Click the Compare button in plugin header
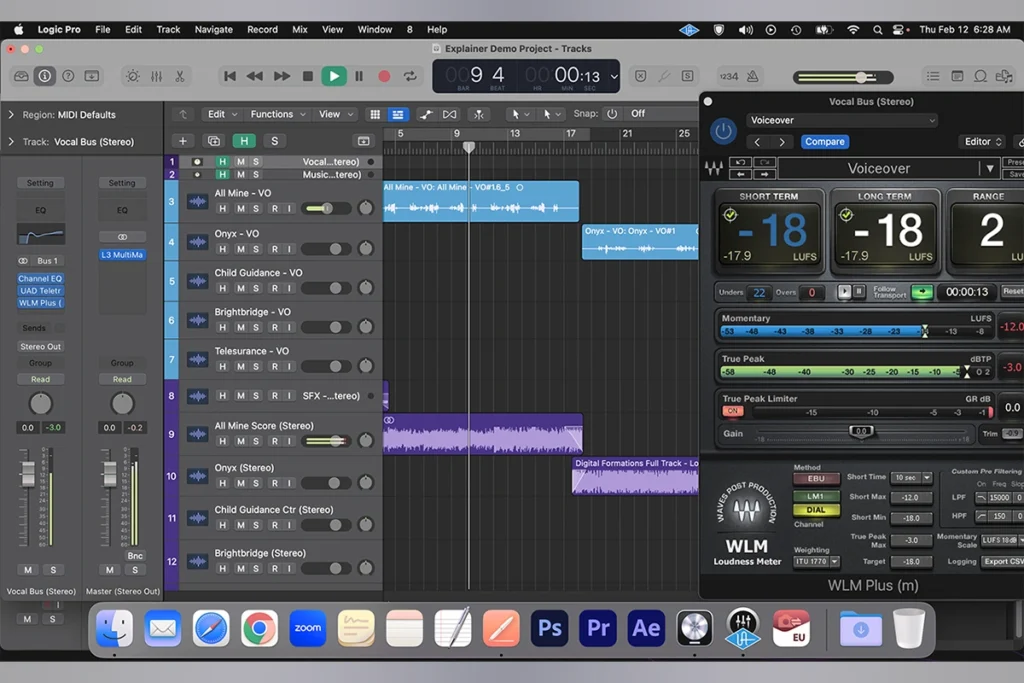The width and height of the screenshot is (1024, 683). click(824, 142)
